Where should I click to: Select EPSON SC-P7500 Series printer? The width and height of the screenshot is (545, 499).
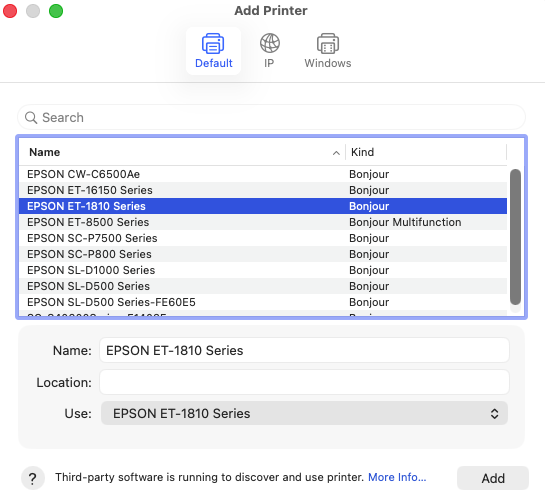[263, 238]
